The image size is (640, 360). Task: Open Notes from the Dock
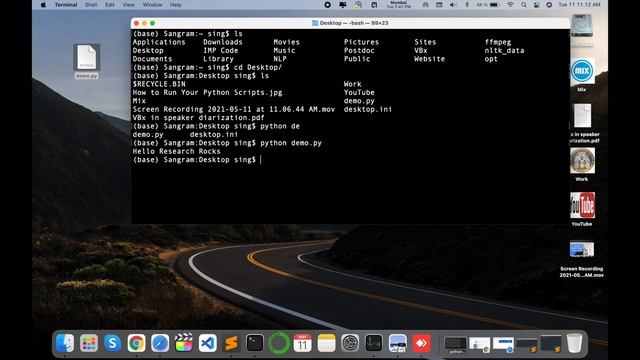coord(326,343)
